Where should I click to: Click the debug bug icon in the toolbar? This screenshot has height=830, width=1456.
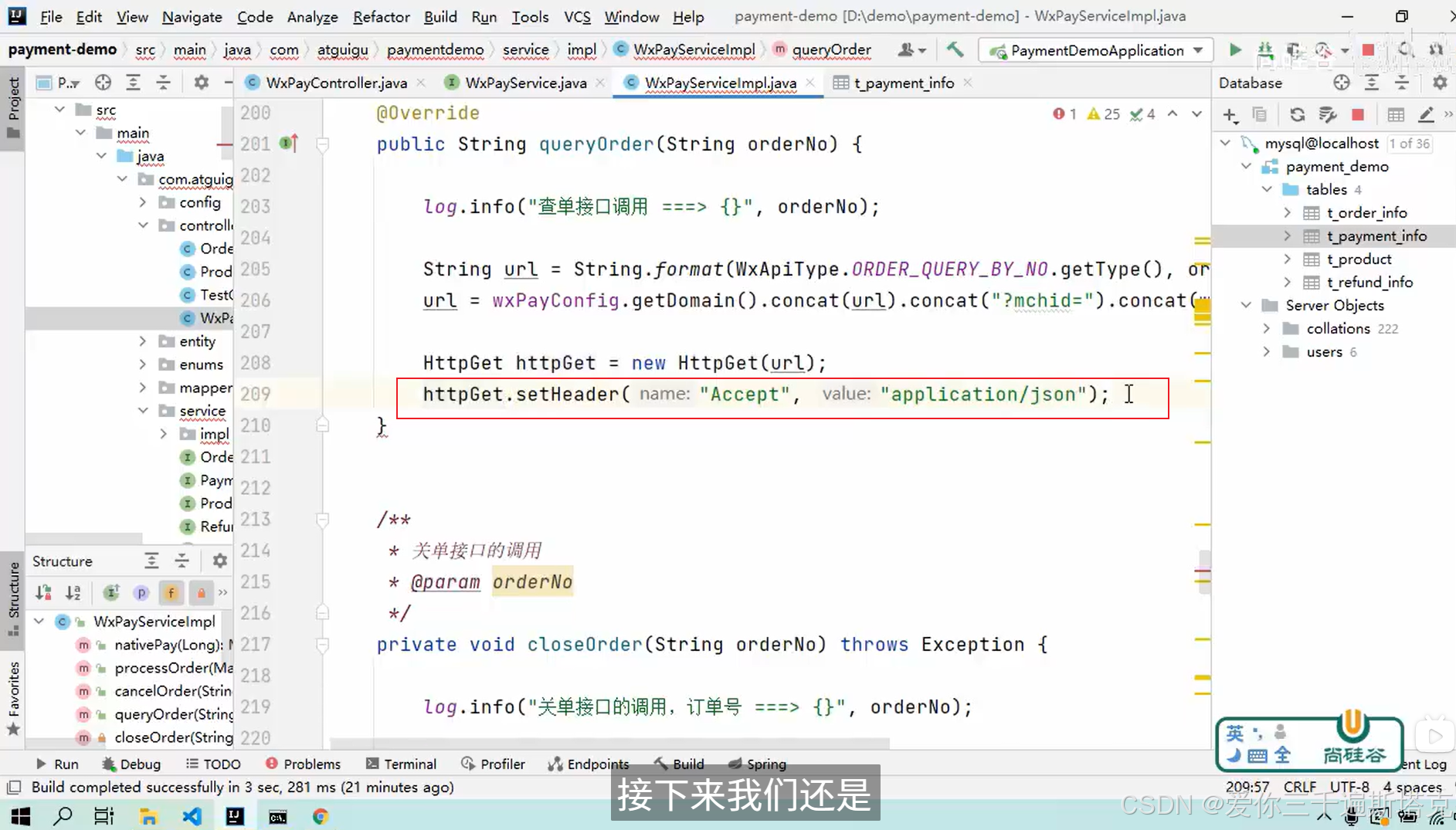pos(1265,50)
